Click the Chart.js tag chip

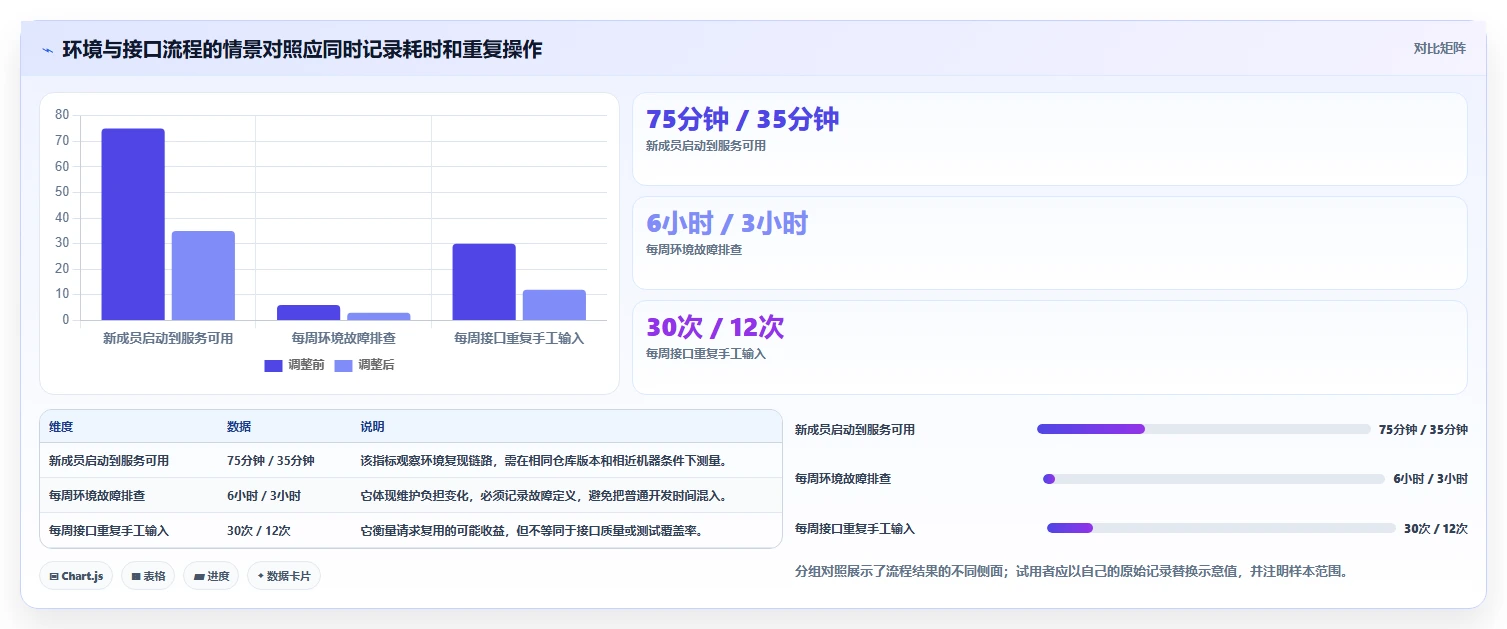coord(76,576)
